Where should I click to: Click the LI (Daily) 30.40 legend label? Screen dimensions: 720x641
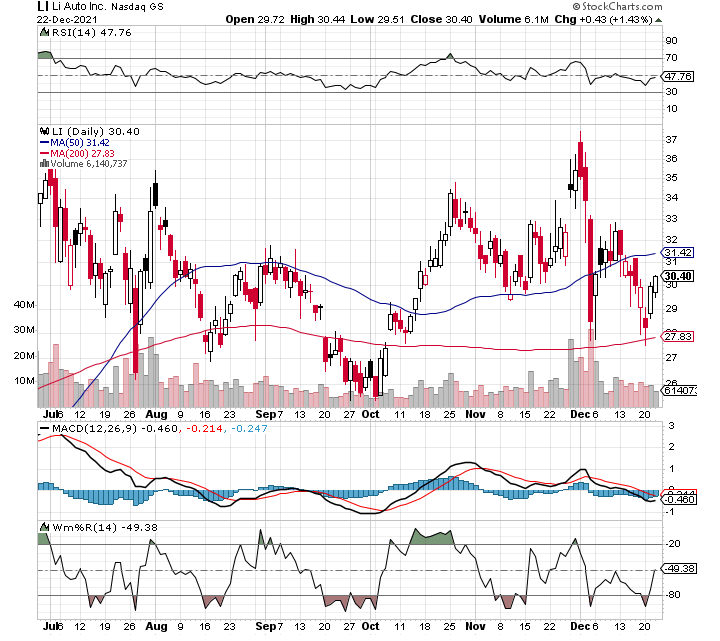click(95, 131)
